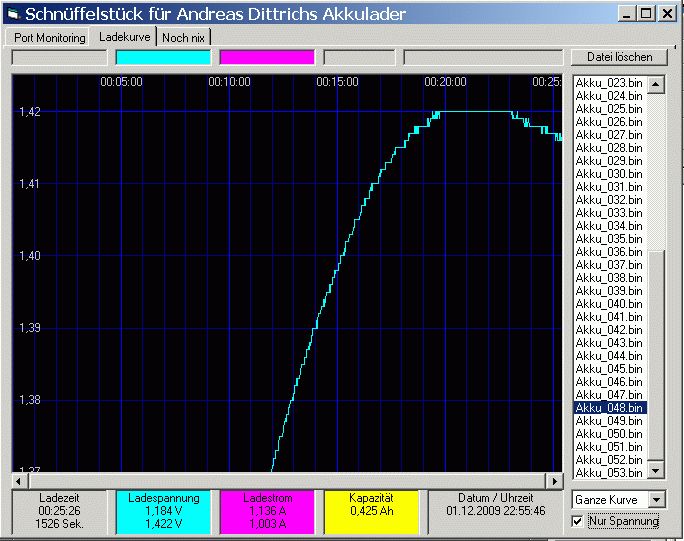The height and width of the screenshot is (541, 684).
Task: Select Akku_047.bin in file list
Action: pyautogui.click(x=609, y=395)
